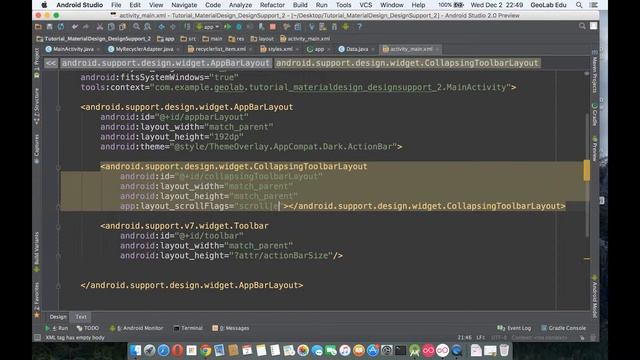This screenshot has height=360, width=640.
Task: Toggle the Structure side panel
Action: pyautogui.click(x=37, y=106)
